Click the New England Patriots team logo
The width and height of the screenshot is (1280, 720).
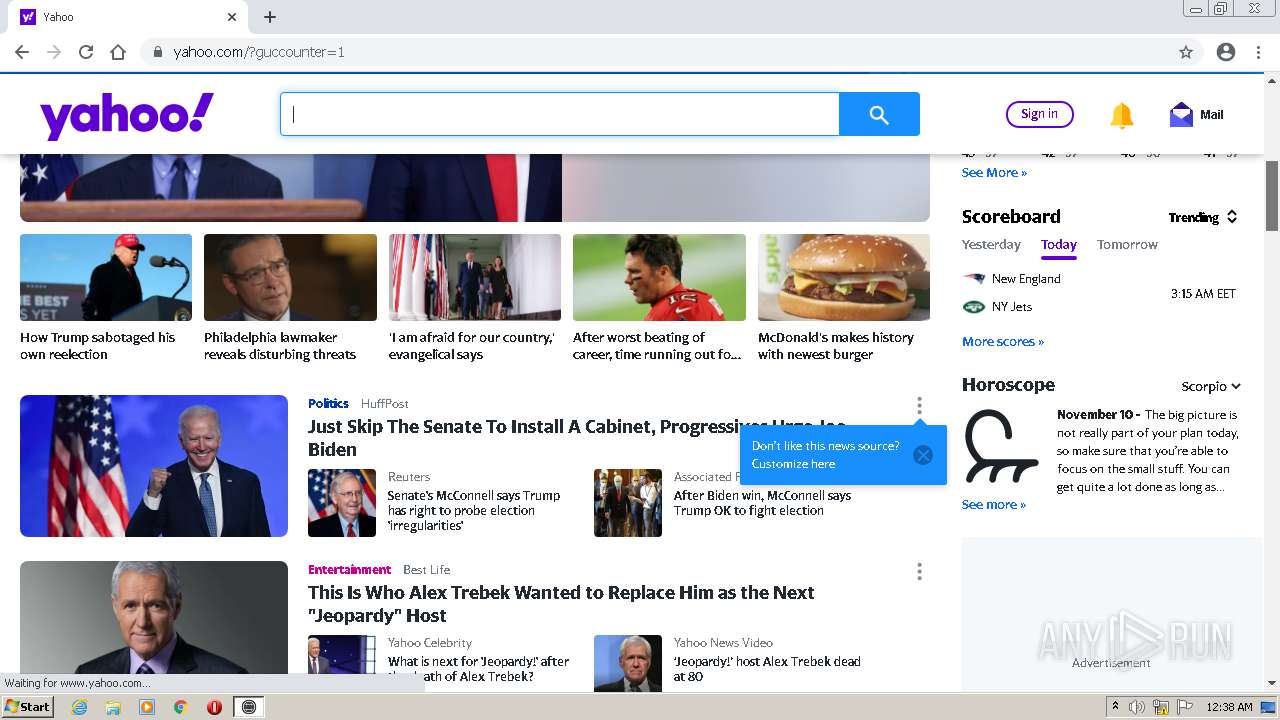tap(974, 279)
